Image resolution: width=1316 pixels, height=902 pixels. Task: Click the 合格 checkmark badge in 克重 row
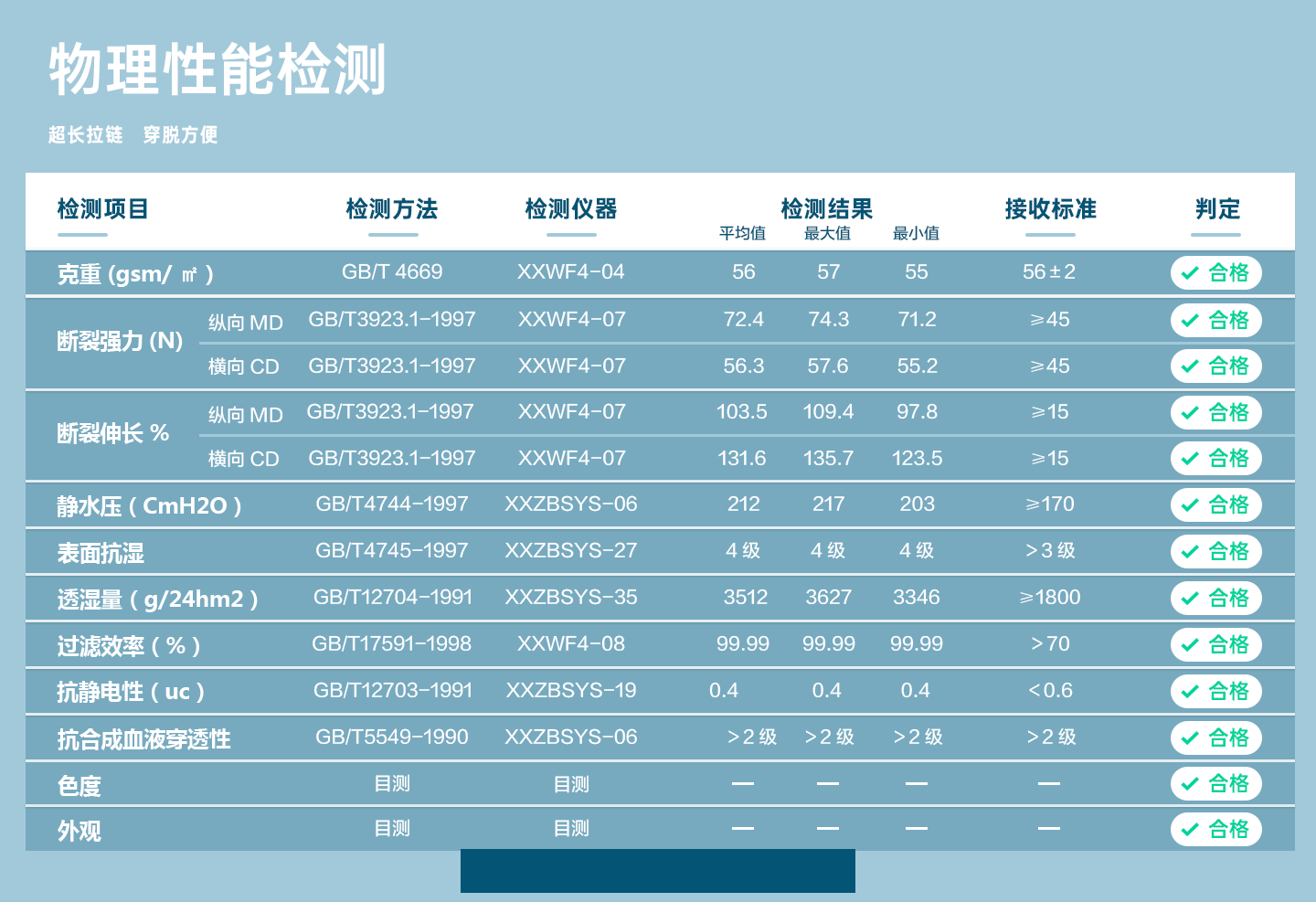pyautogui.click(x=1215, y=273)
